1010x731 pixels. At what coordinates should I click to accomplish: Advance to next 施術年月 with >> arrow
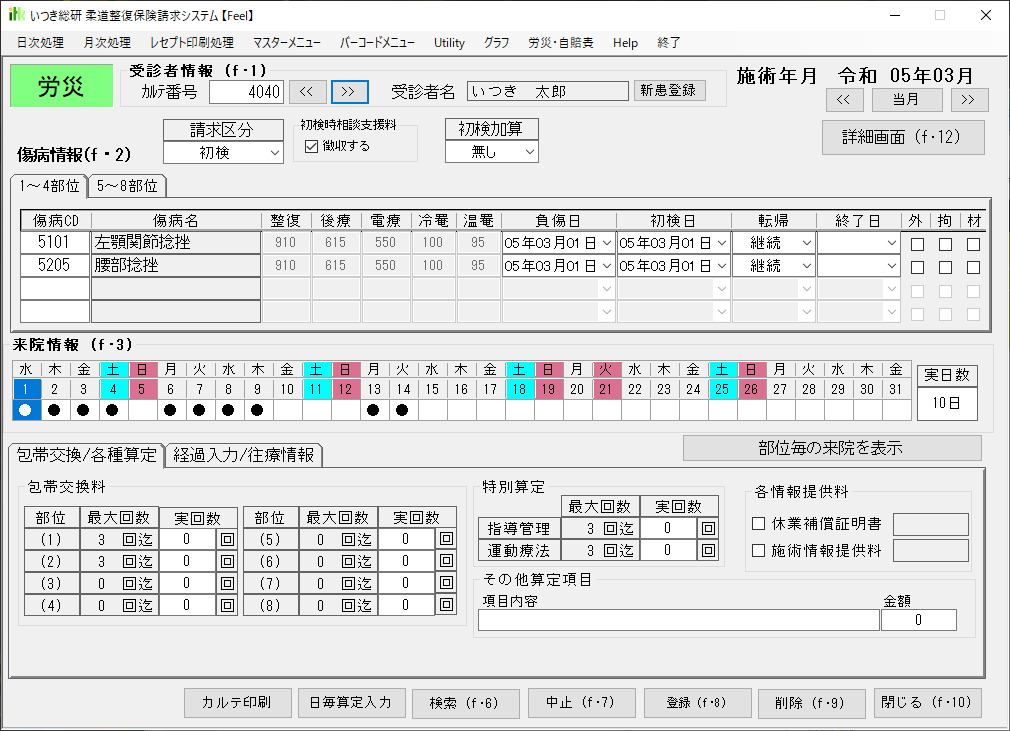point(969,99)
